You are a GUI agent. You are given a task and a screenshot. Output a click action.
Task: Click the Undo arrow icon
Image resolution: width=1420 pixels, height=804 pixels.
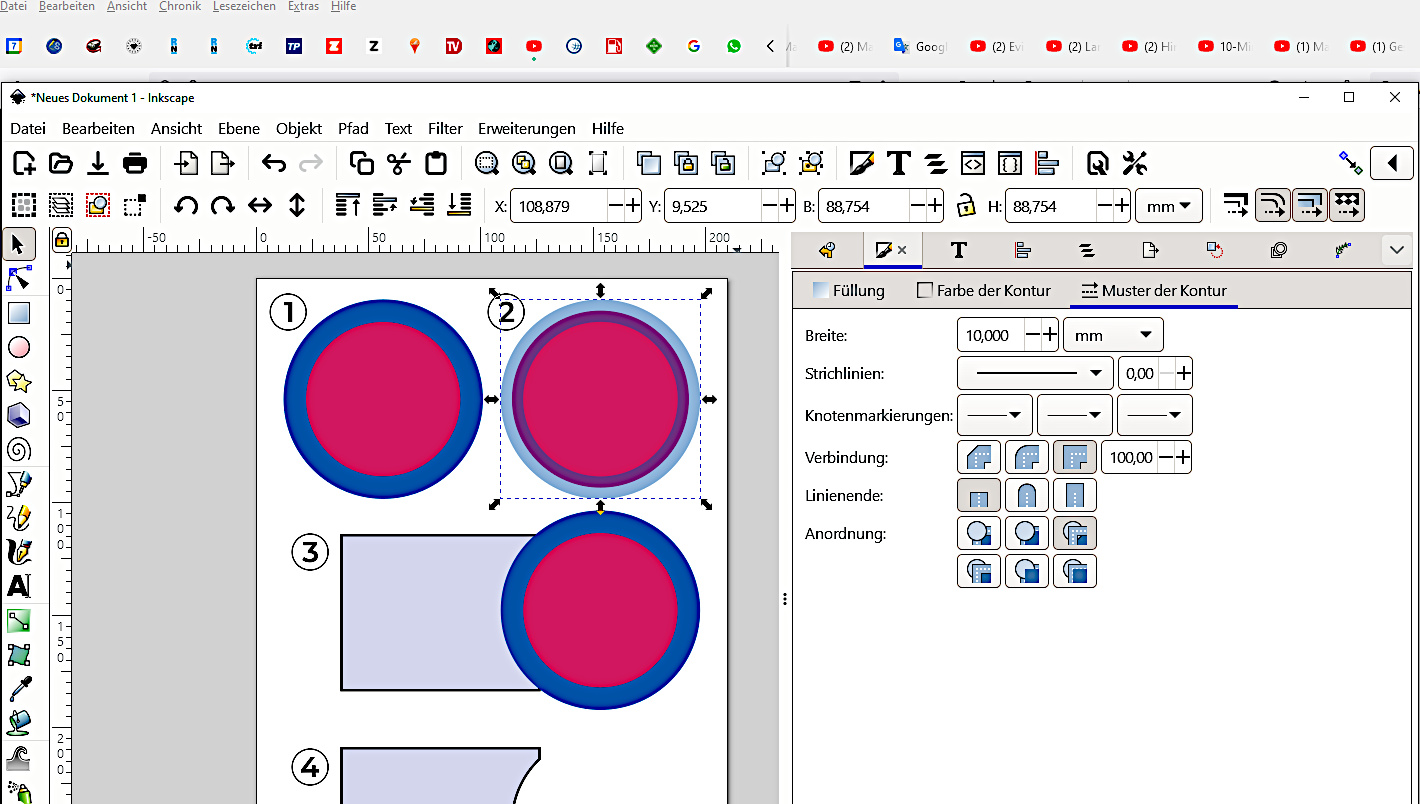tap(273, 163)
